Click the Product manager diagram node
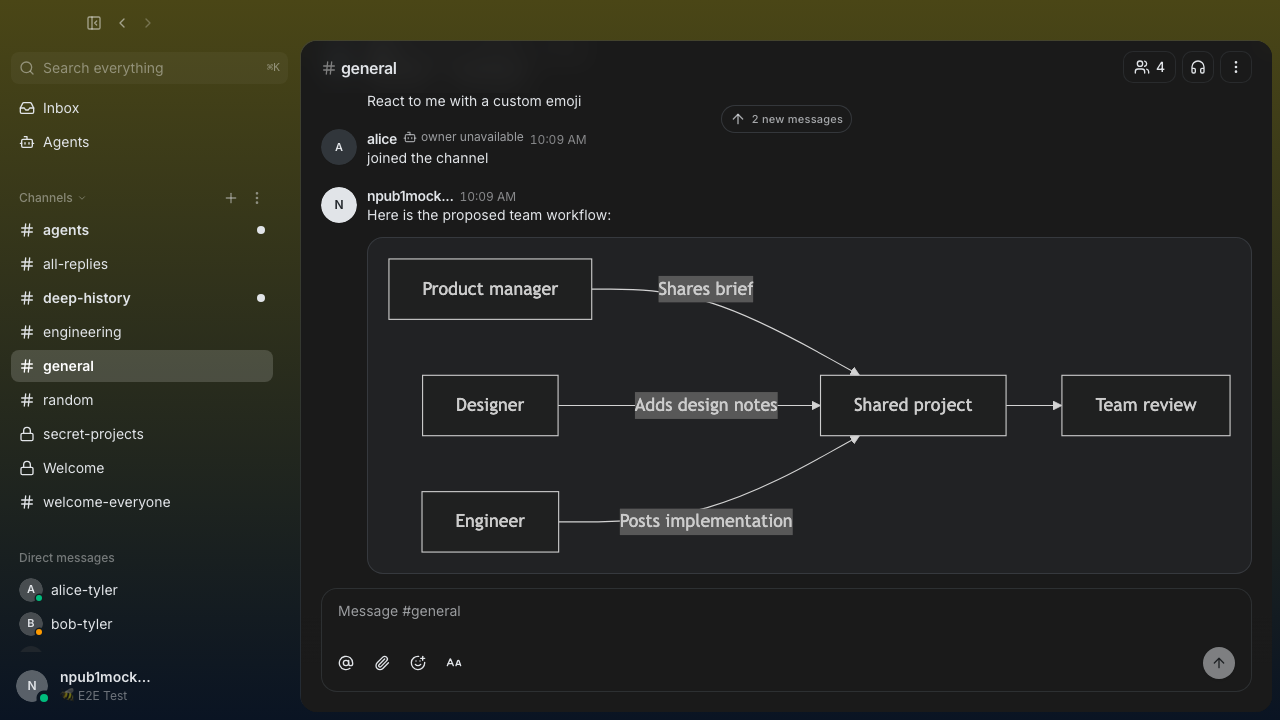Screen dimensions: 1280x720 click(490, 289)
